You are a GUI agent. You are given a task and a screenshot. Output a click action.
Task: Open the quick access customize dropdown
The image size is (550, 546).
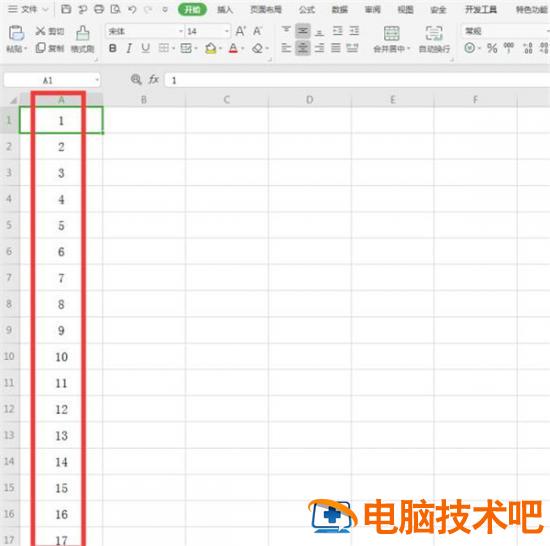pyautogui.click(x=165, y=9)
